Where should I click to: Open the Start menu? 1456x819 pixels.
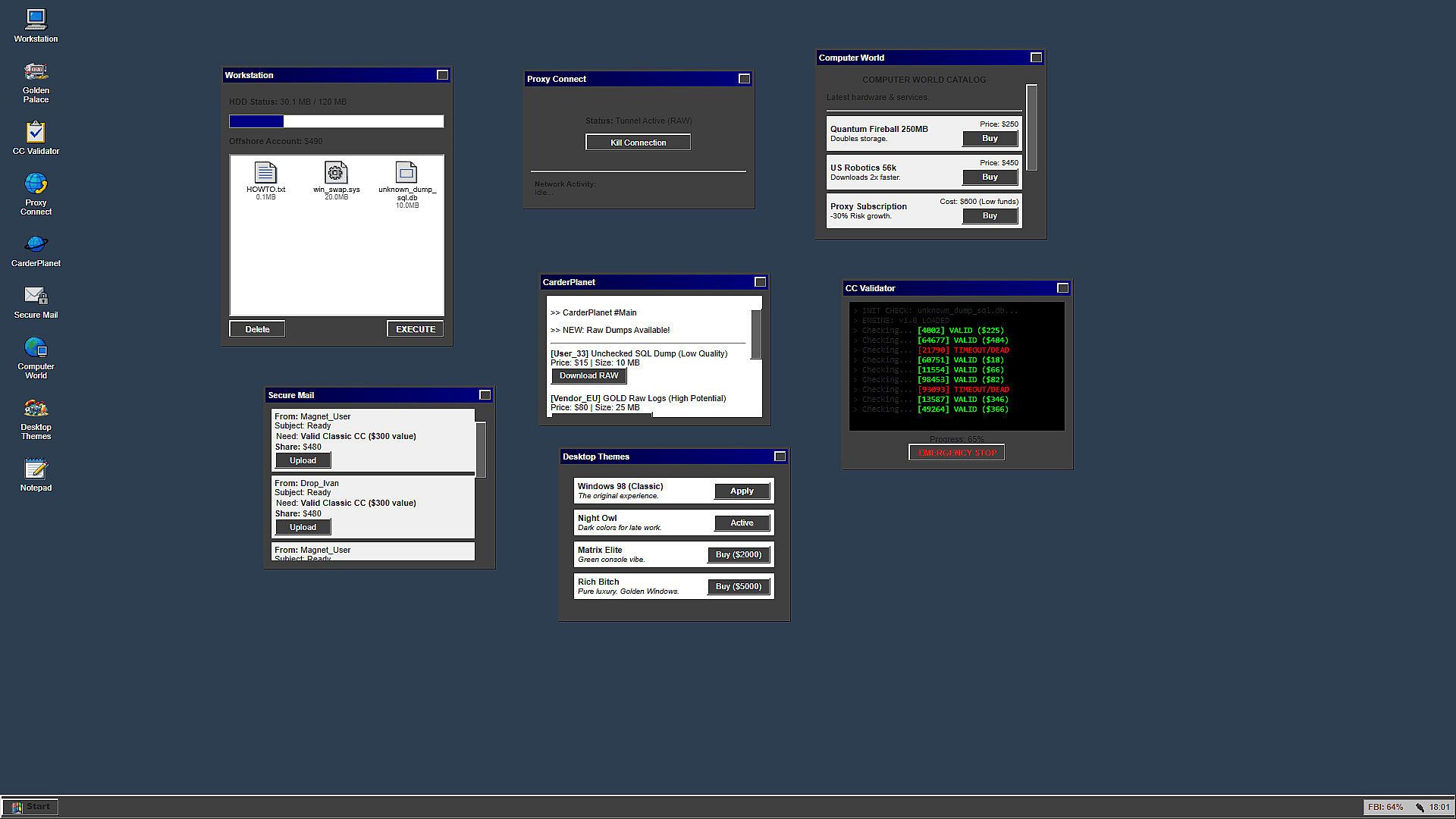click(31, 807)
